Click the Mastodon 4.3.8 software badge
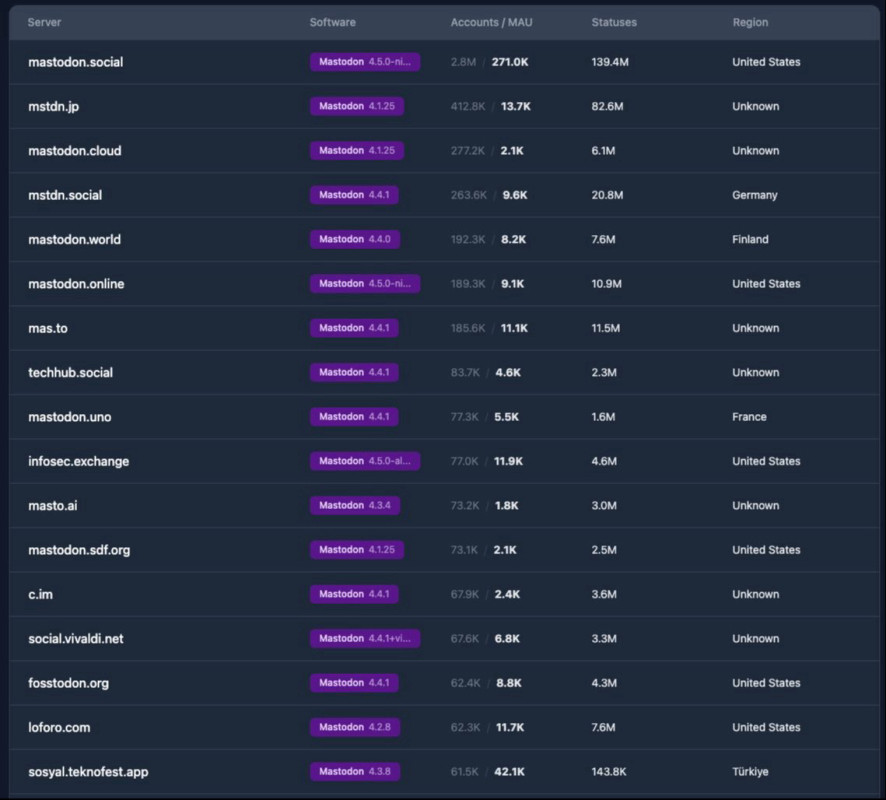The height and width of the screenshot is (800, 886). (355, 772)
